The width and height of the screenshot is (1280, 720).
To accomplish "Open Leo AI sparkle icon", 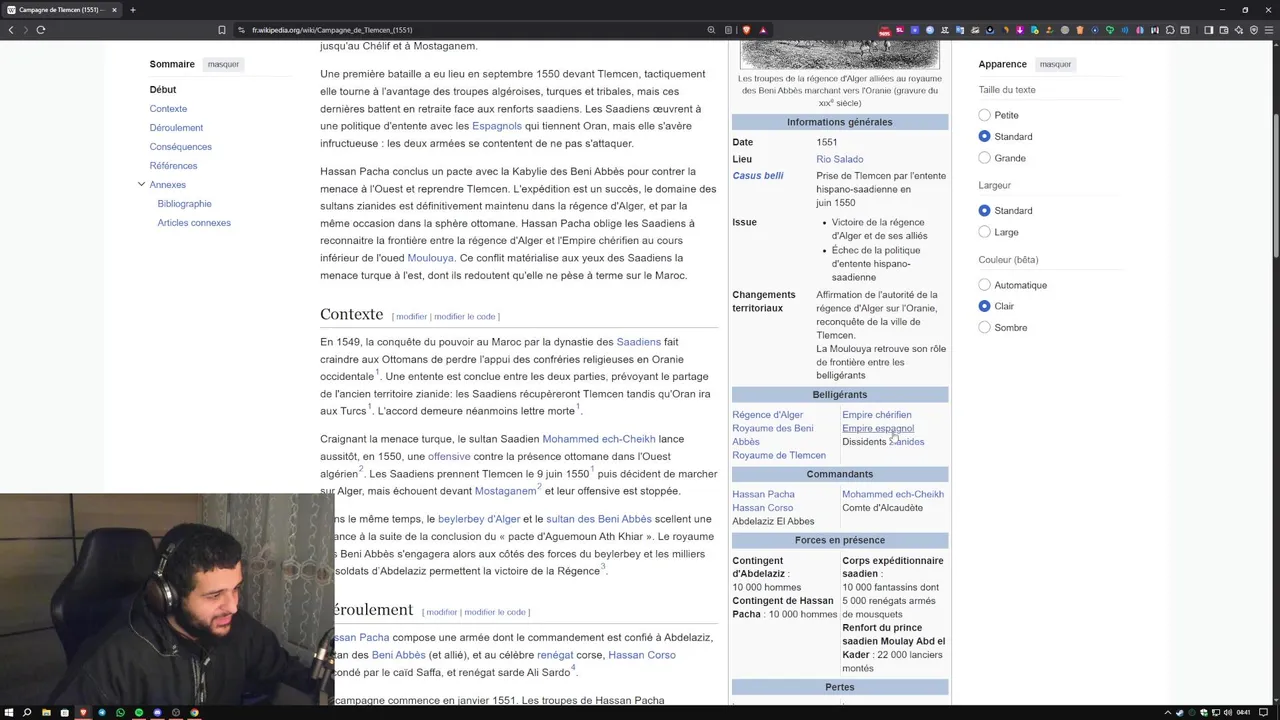I will tap(1239, 30).
